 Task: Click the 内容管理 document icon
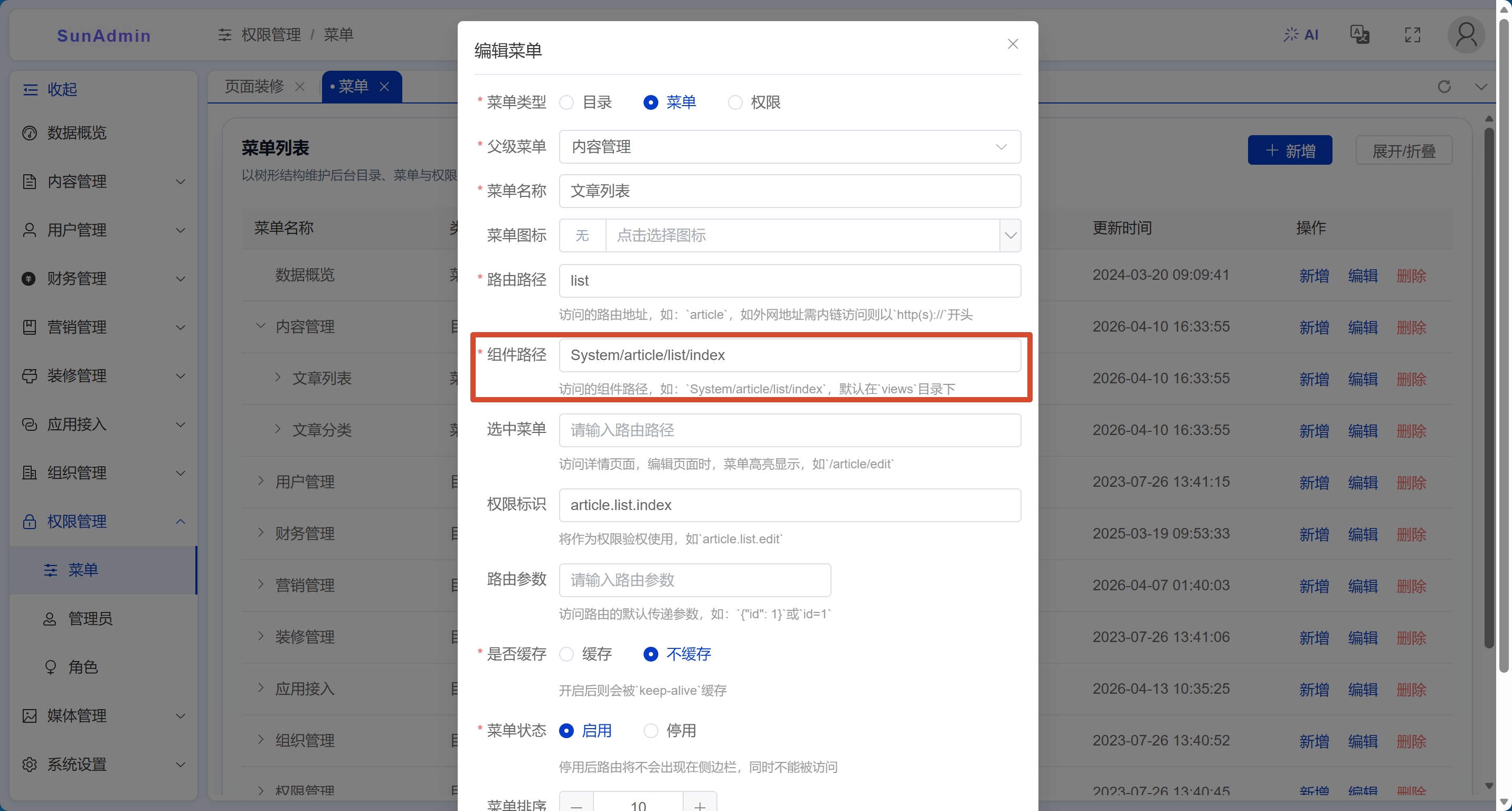(x=30, y=181)
